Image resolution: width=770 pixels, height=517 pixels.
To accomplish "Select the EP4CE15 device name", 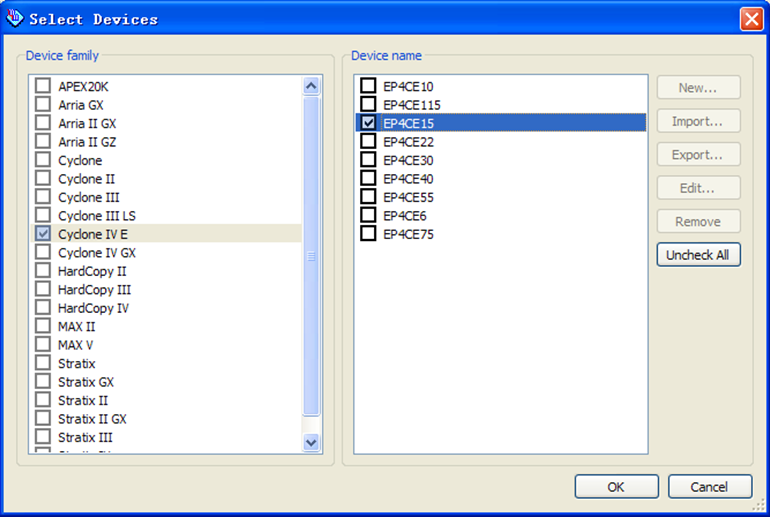I will click(x=409, y=123).
